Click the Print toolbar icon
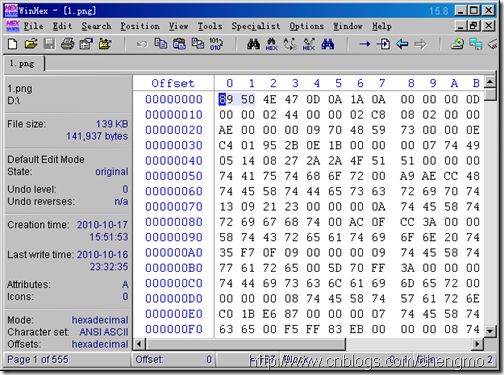504x375 pixels. 68,44
